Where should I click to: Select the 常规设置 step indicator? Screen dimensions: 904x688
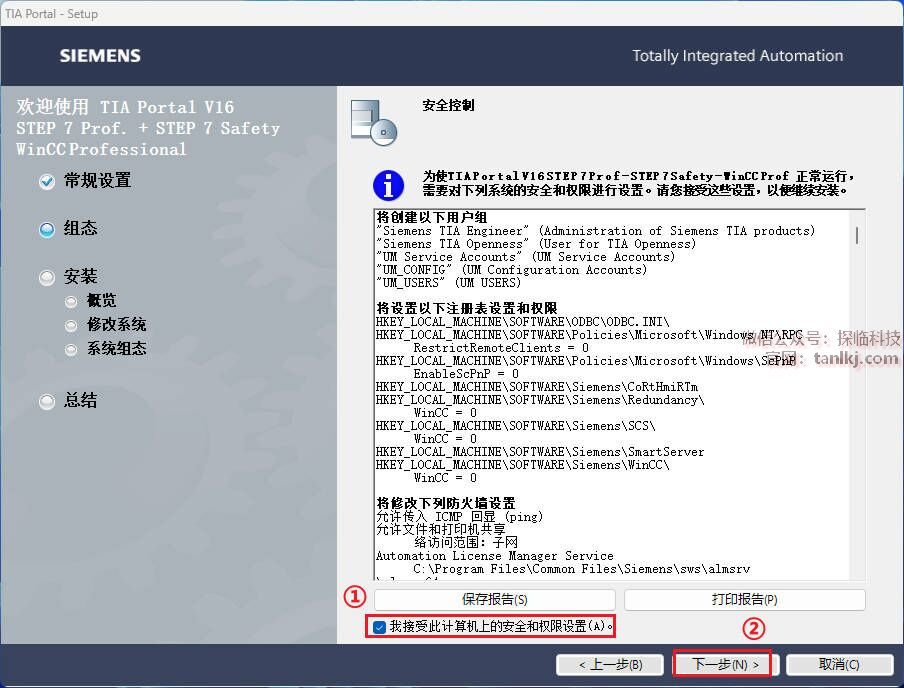(x=47, y=182)
